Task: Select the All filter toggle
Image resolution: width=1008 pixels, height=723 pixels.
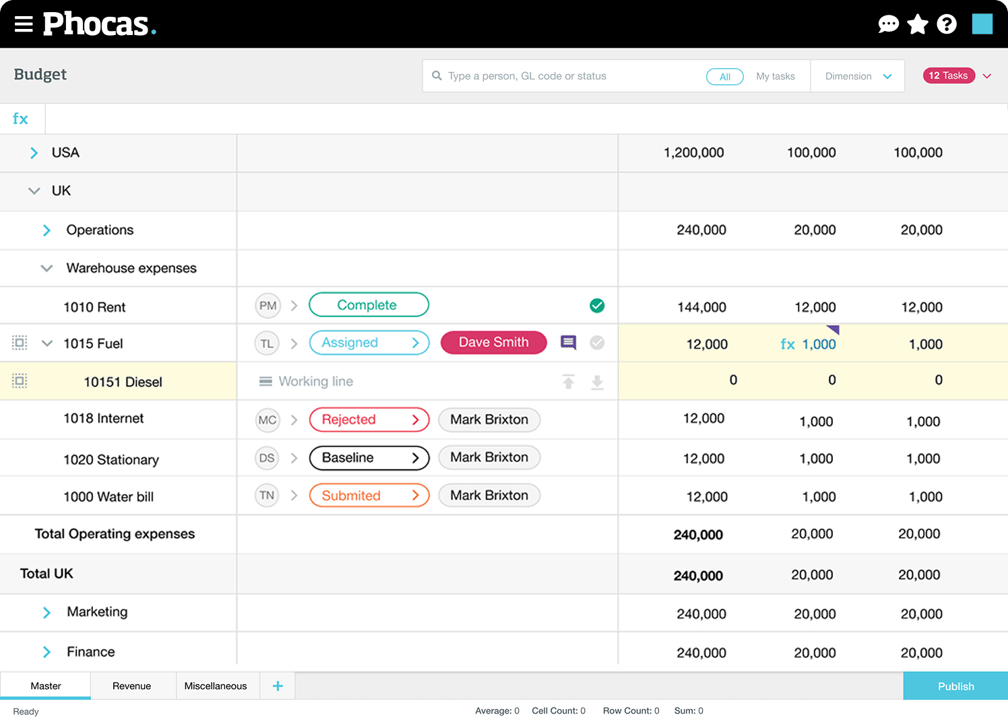Action: coord(724,77)
